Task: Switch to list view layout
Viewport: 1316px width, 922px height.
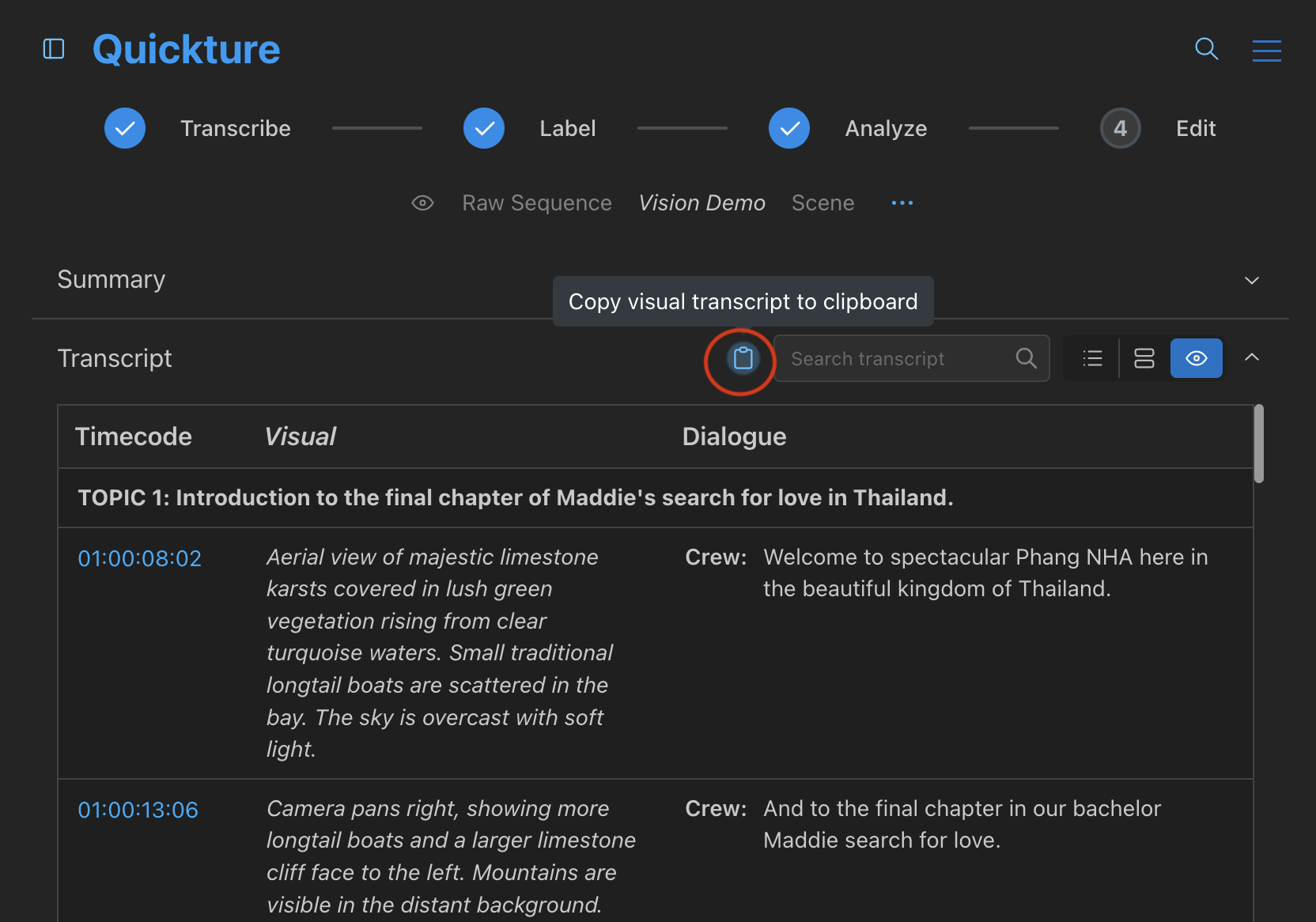Action: (1092, 359)
